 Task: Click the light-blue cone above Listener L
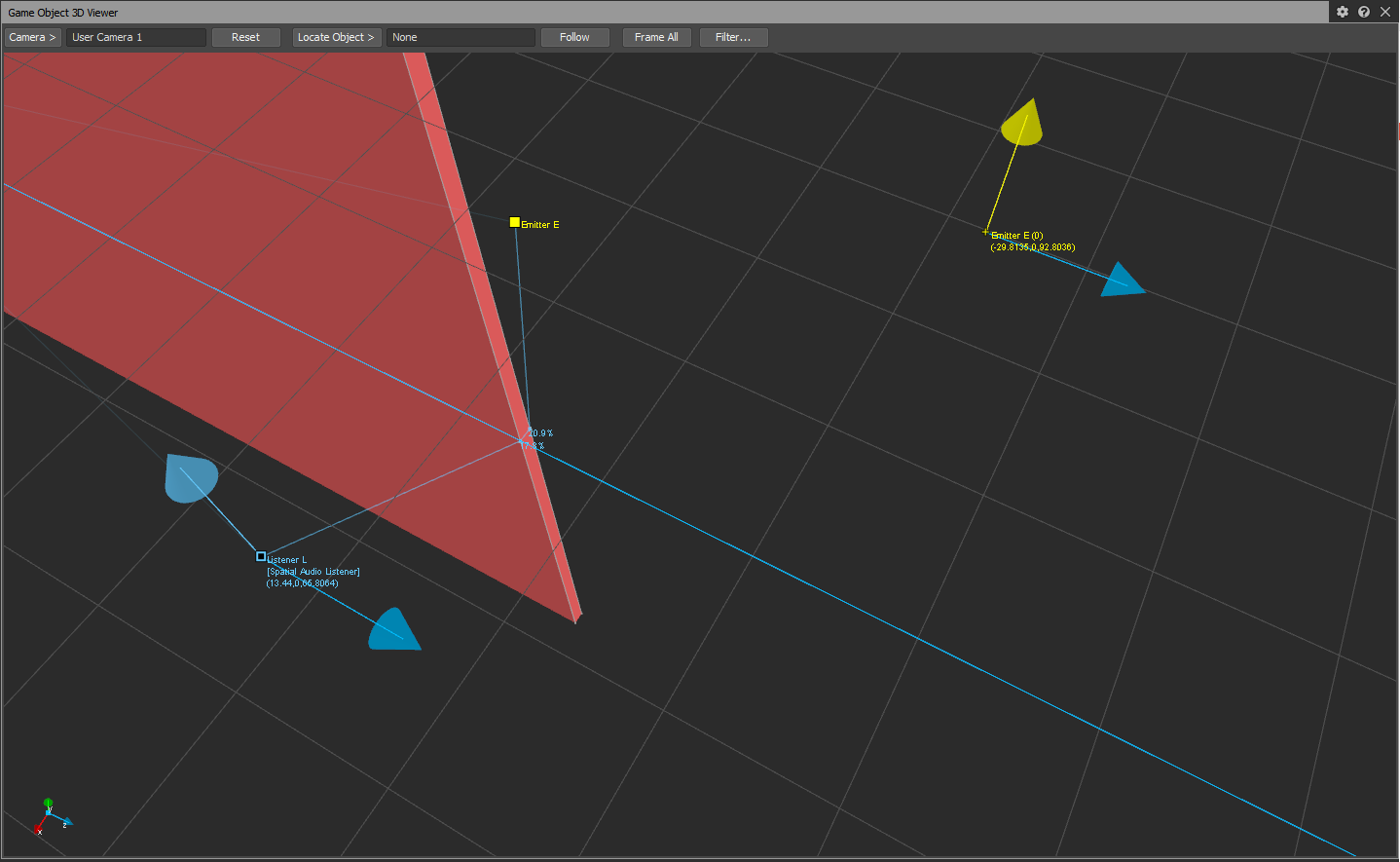point(190,477)
